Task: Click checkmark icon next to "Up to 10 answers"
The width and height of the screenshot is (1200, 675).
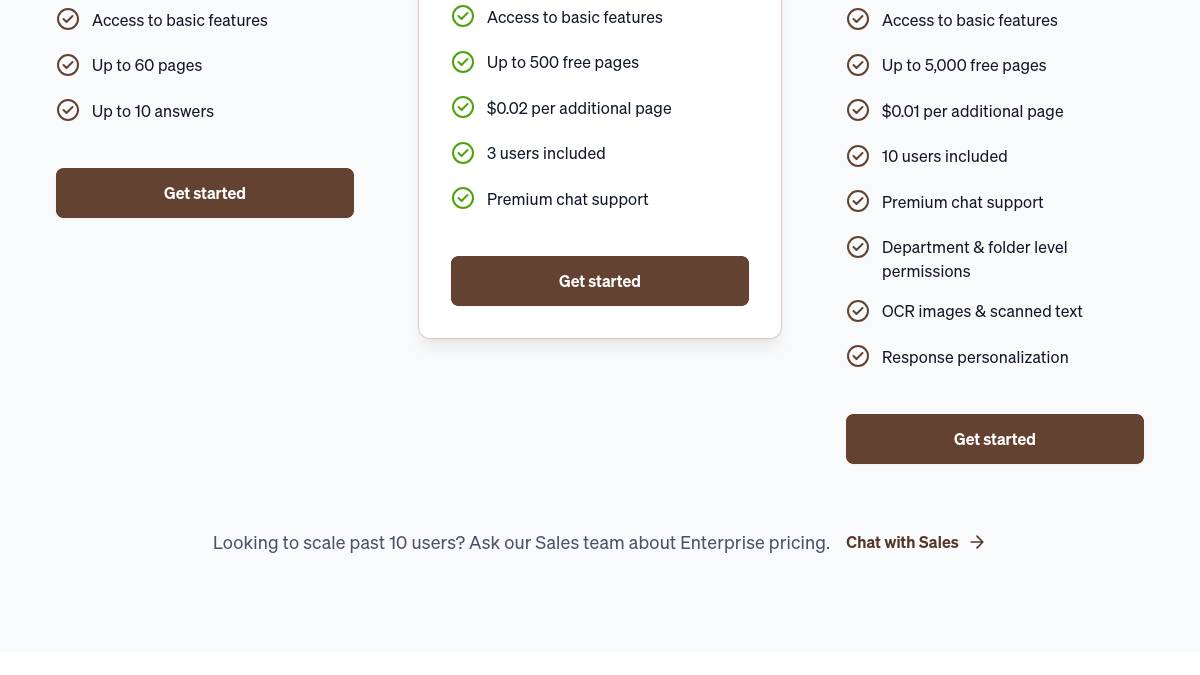Action: point(68,110)
